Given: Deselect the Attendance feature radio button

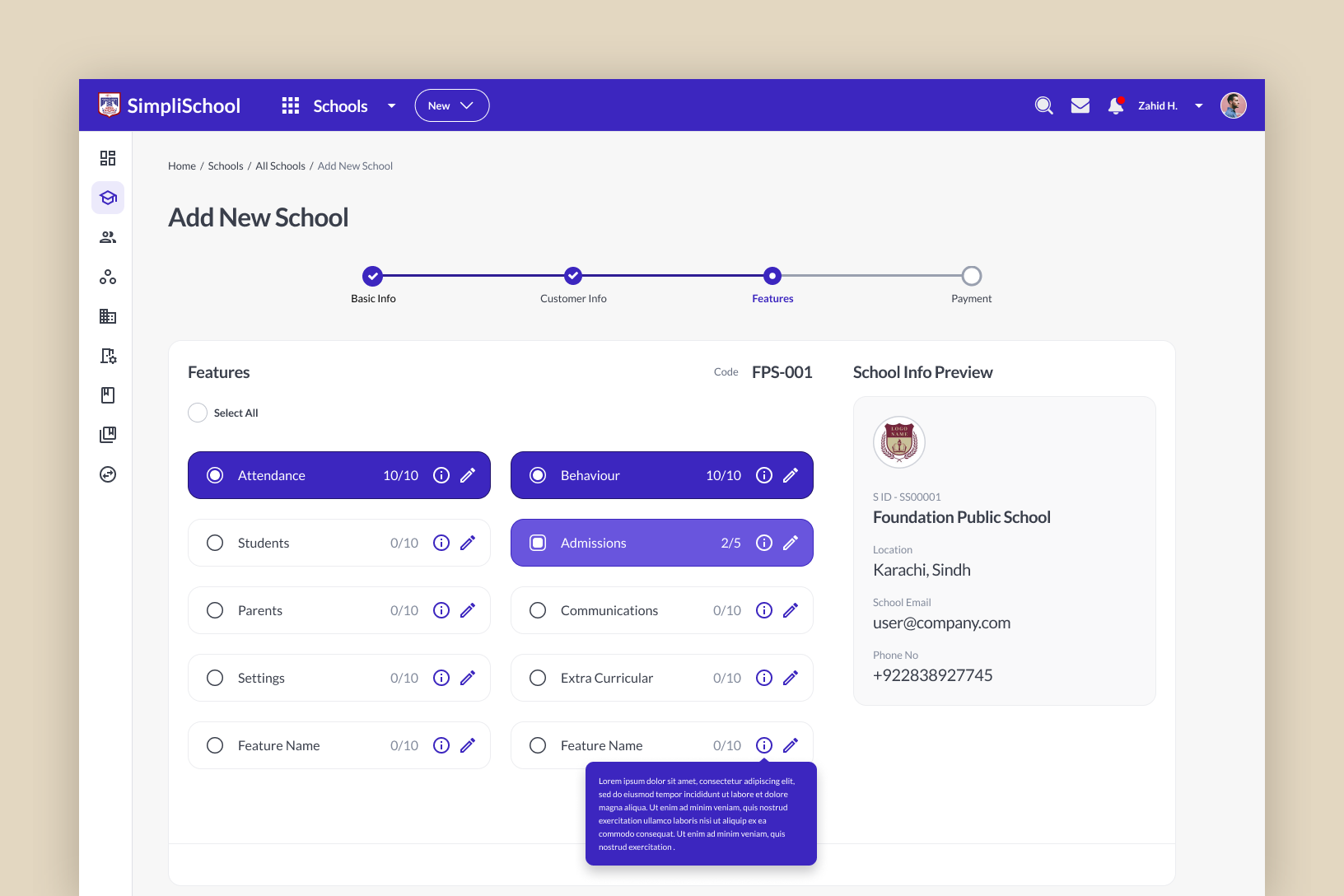Looking at the screenshot, I should (215, 475).
